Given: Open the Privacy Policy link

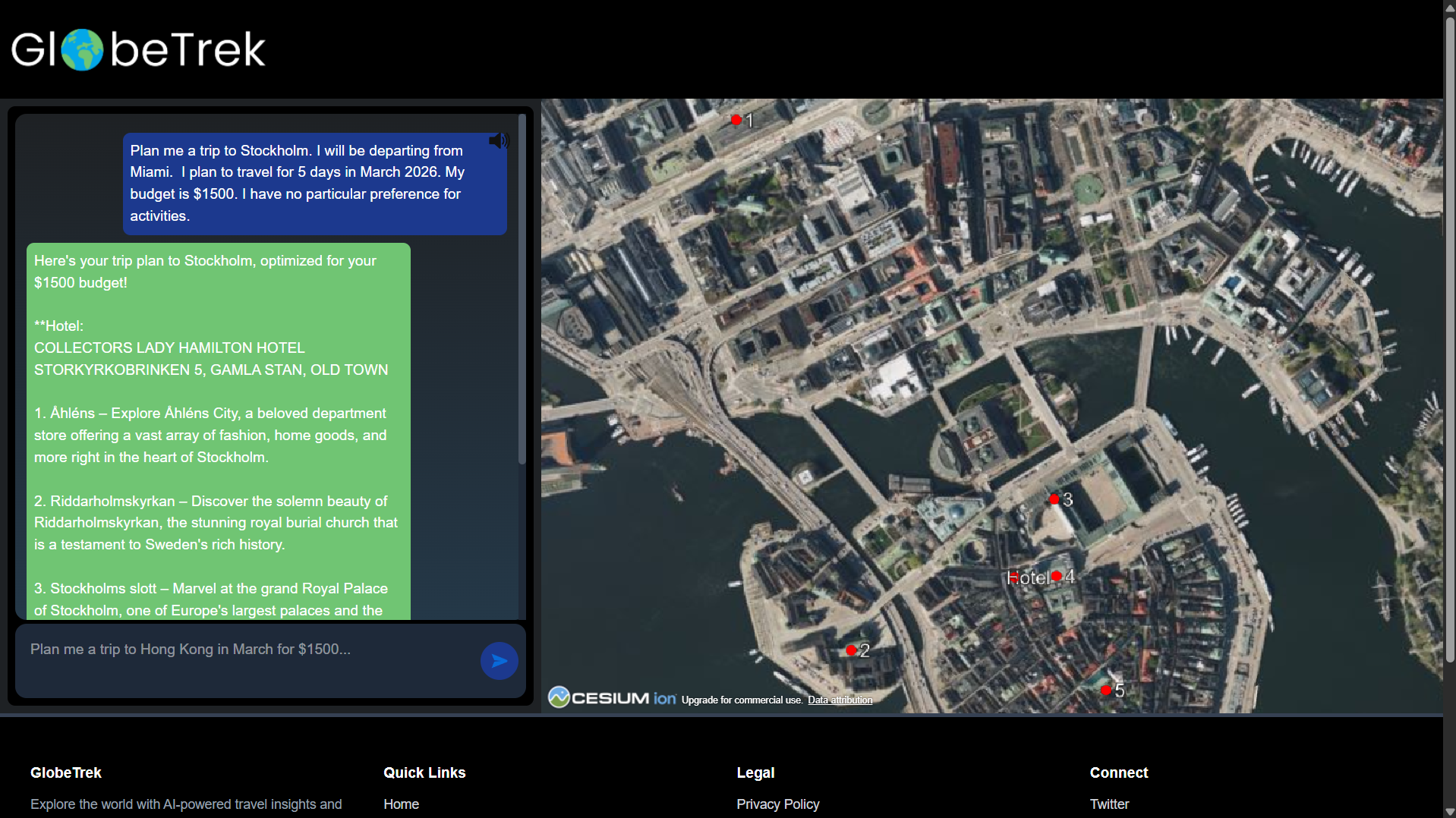Looking at the screenshot, I should point(777,804).
